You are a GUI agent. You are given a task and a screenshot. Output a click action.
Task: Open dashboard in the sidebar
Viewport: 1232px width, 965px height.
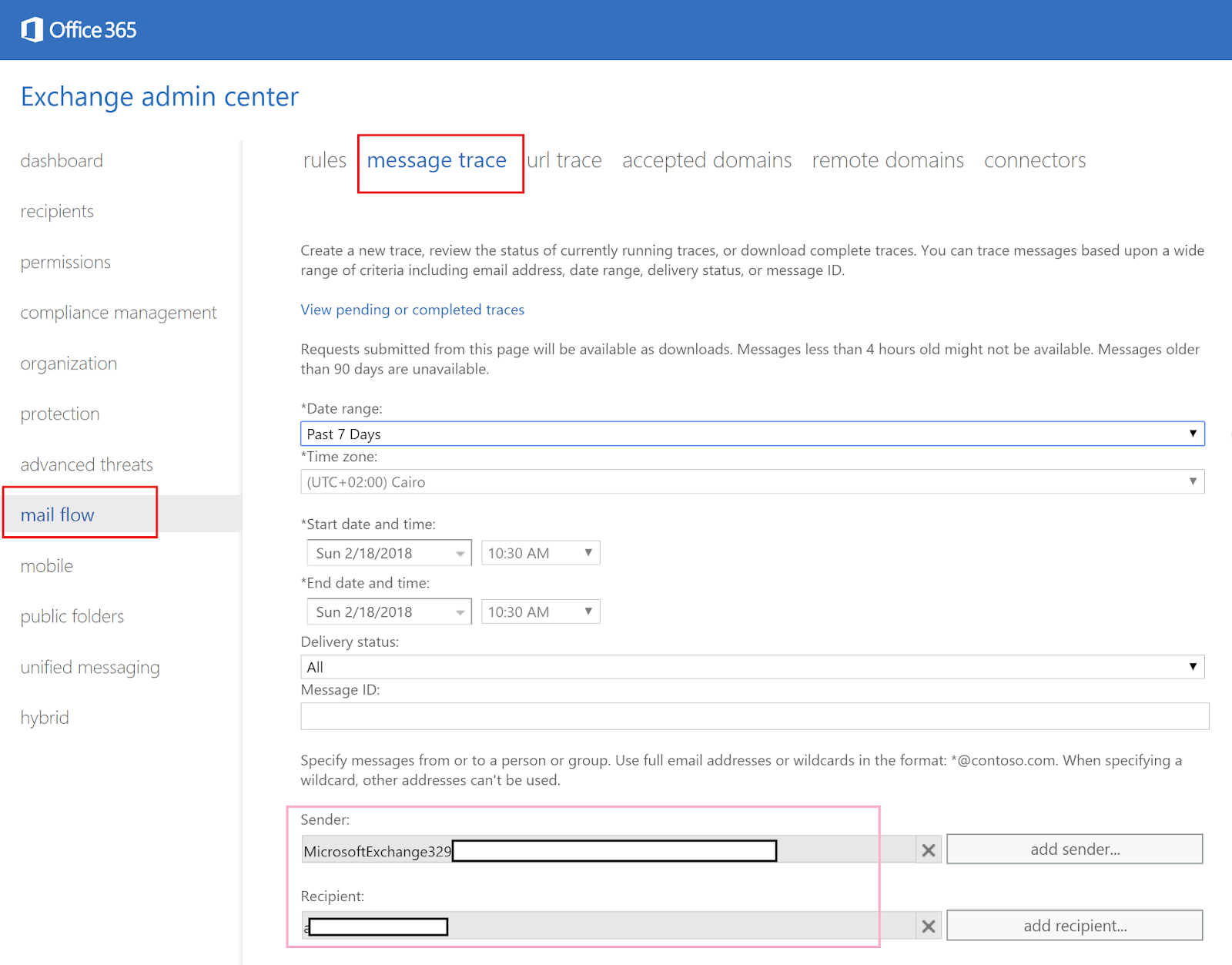point(62,161)
